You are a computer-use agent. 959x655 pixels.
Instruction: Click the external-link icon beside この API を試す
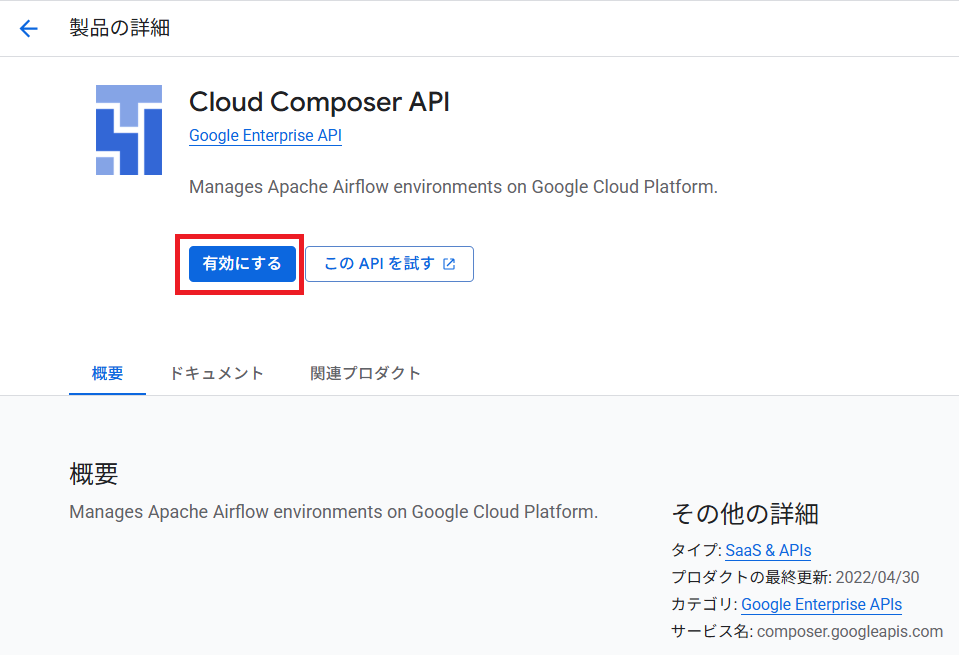pos(450,264)
